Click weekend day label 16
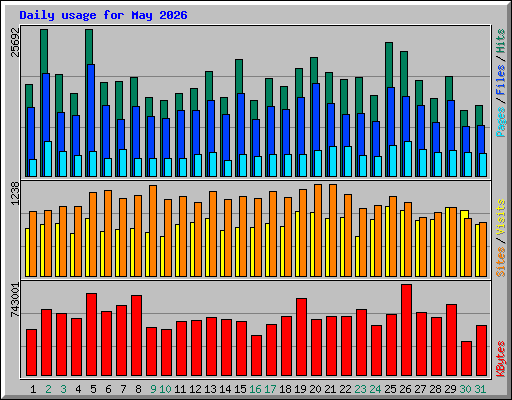The width and height of the screenshot is (512, 400). pyautogui.click(x=255, y=389)
